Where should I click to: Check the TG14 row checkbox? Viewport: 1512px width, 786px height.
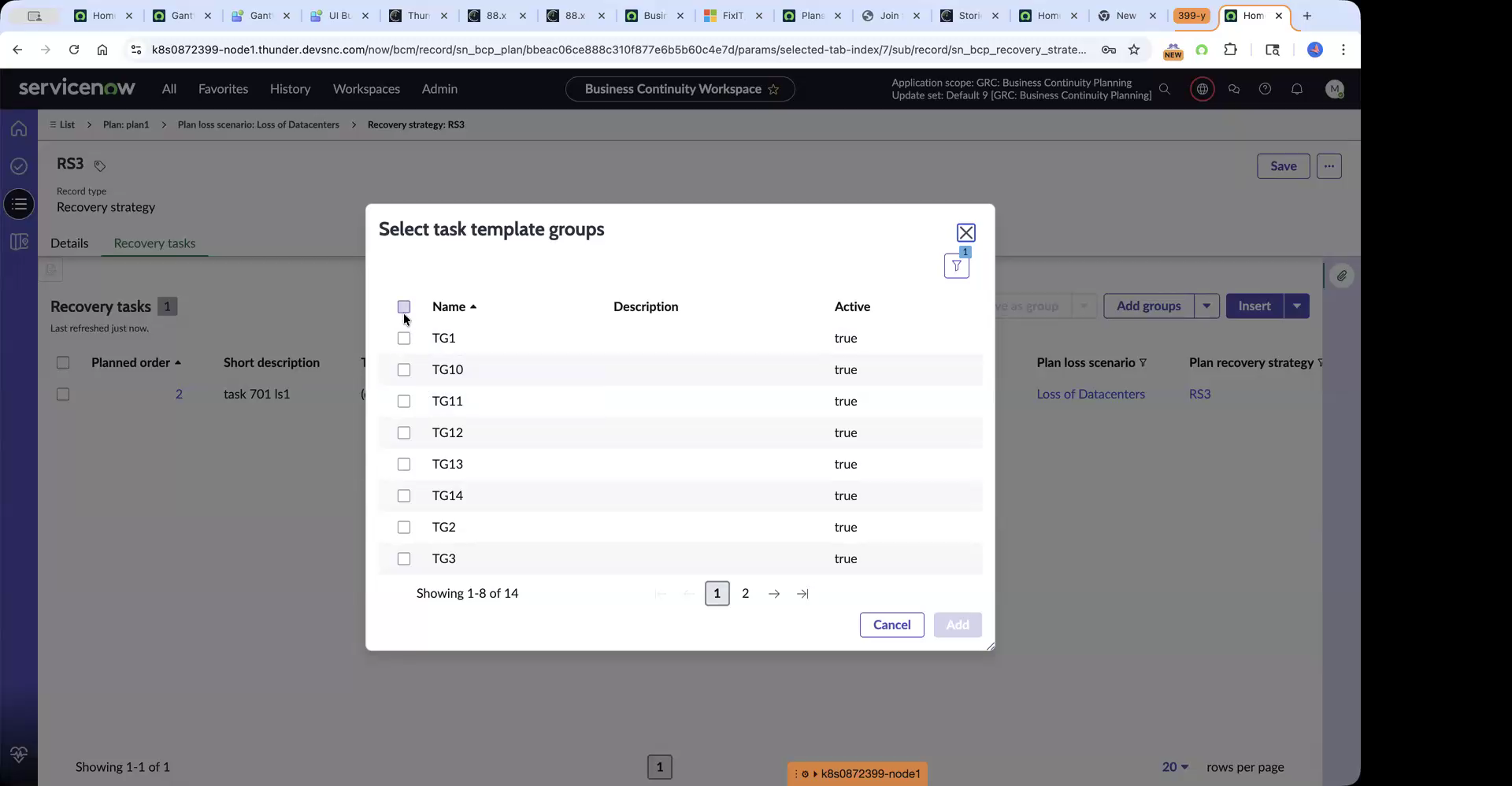click(404, 495)
